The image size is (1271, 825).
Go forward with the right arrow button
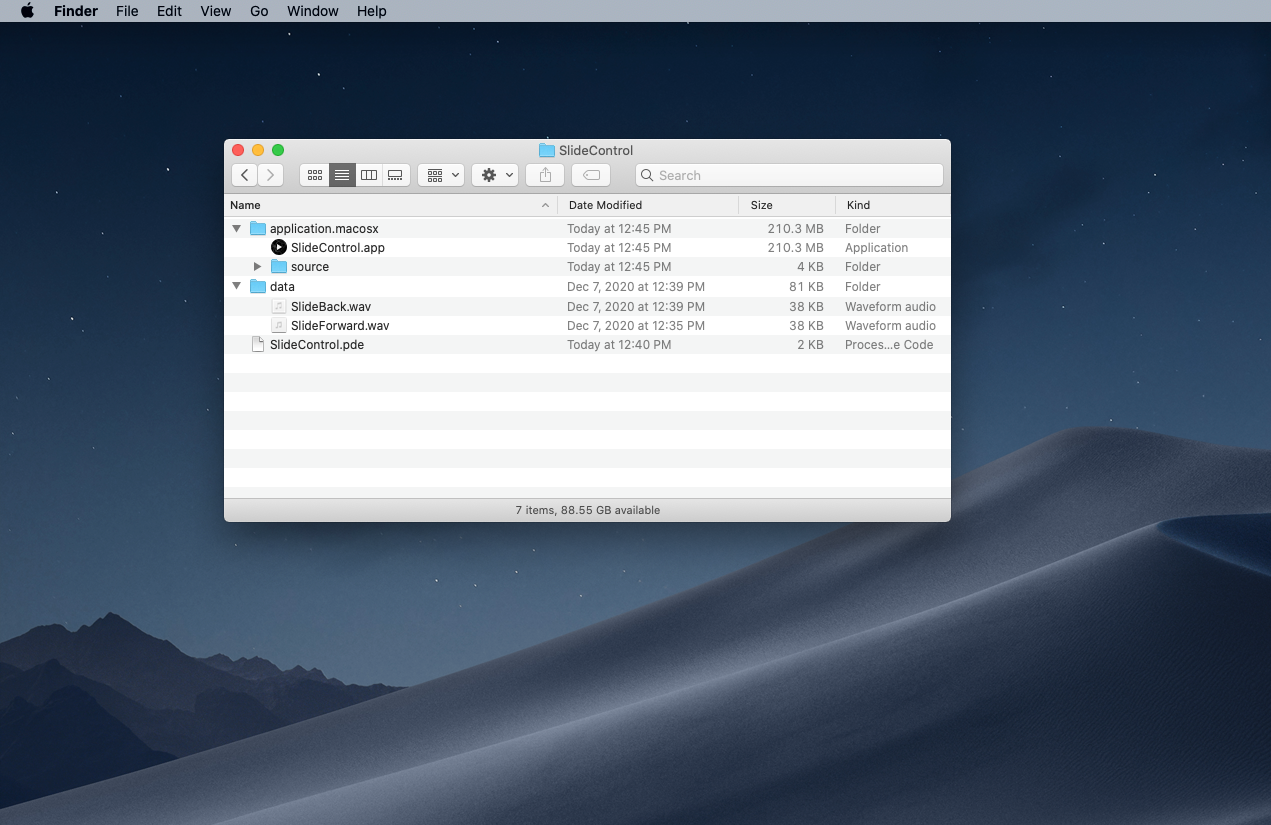[x=271, y=175]
